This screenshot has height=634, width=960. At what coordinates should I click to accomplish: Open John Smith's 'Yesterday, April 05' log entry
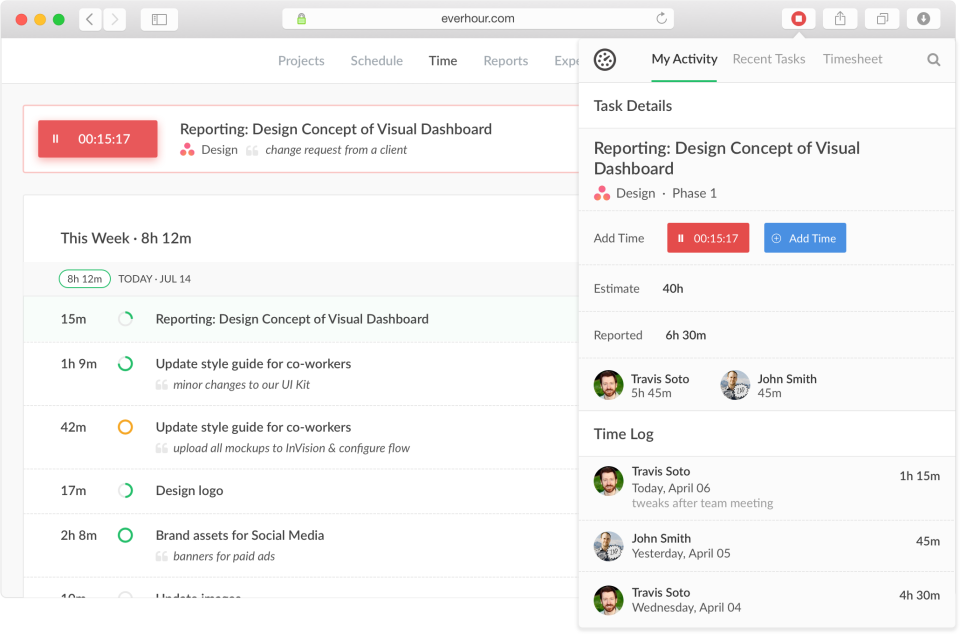[x=767, y=546]
